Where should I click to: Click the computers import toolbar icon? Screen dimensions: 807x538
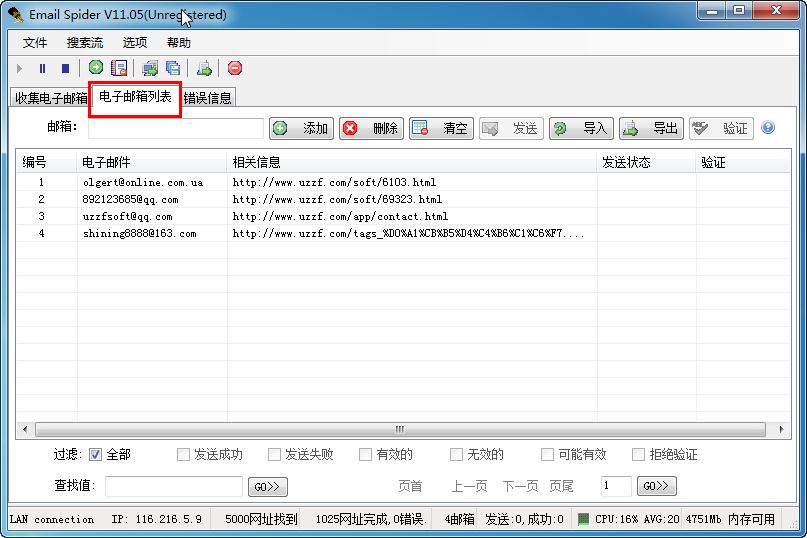[x=150, y=68]
